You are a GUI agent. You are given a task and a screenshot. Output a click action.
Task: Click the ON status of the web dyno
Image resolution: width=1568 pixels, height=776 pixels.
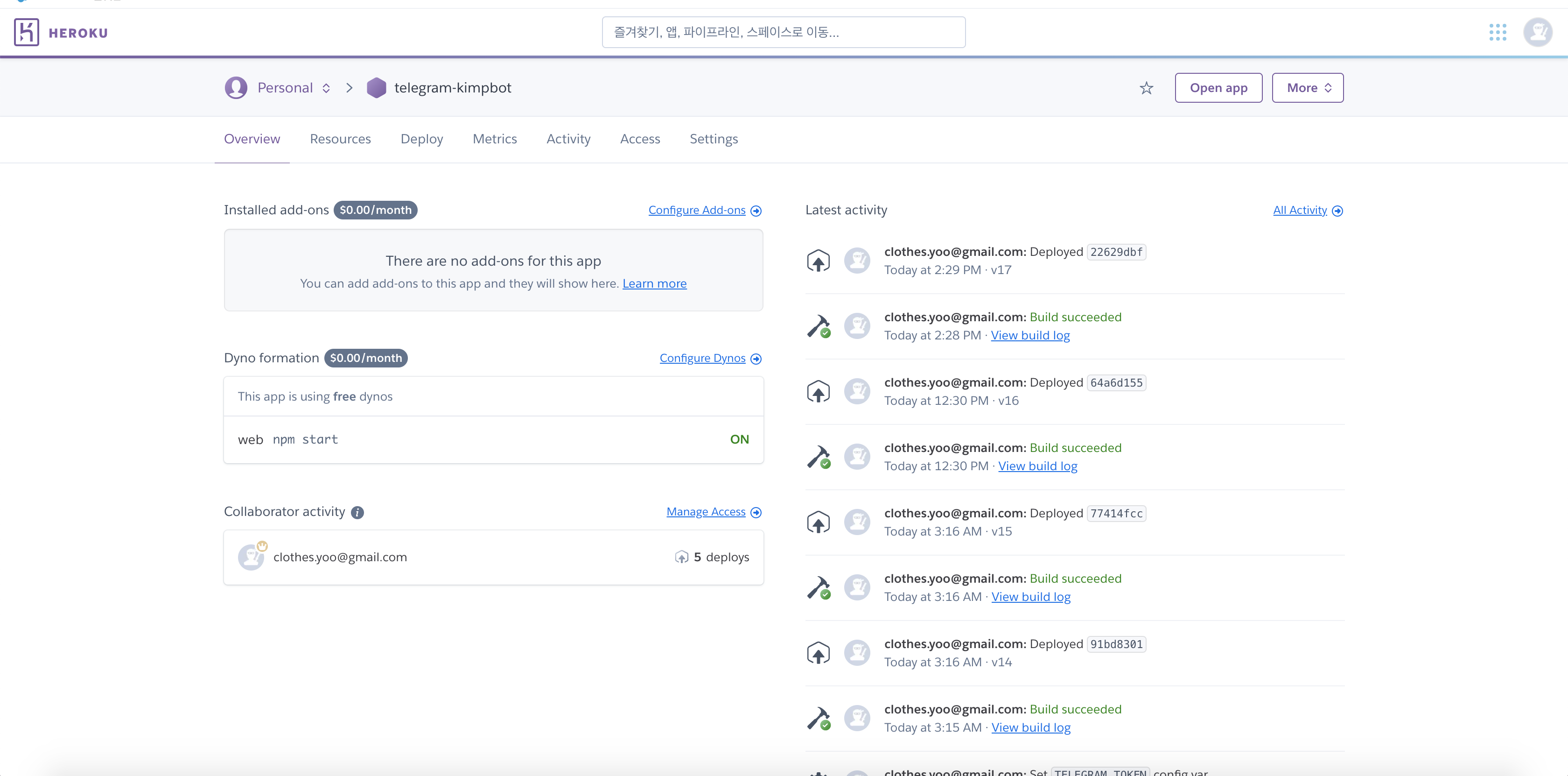point(739,439)
